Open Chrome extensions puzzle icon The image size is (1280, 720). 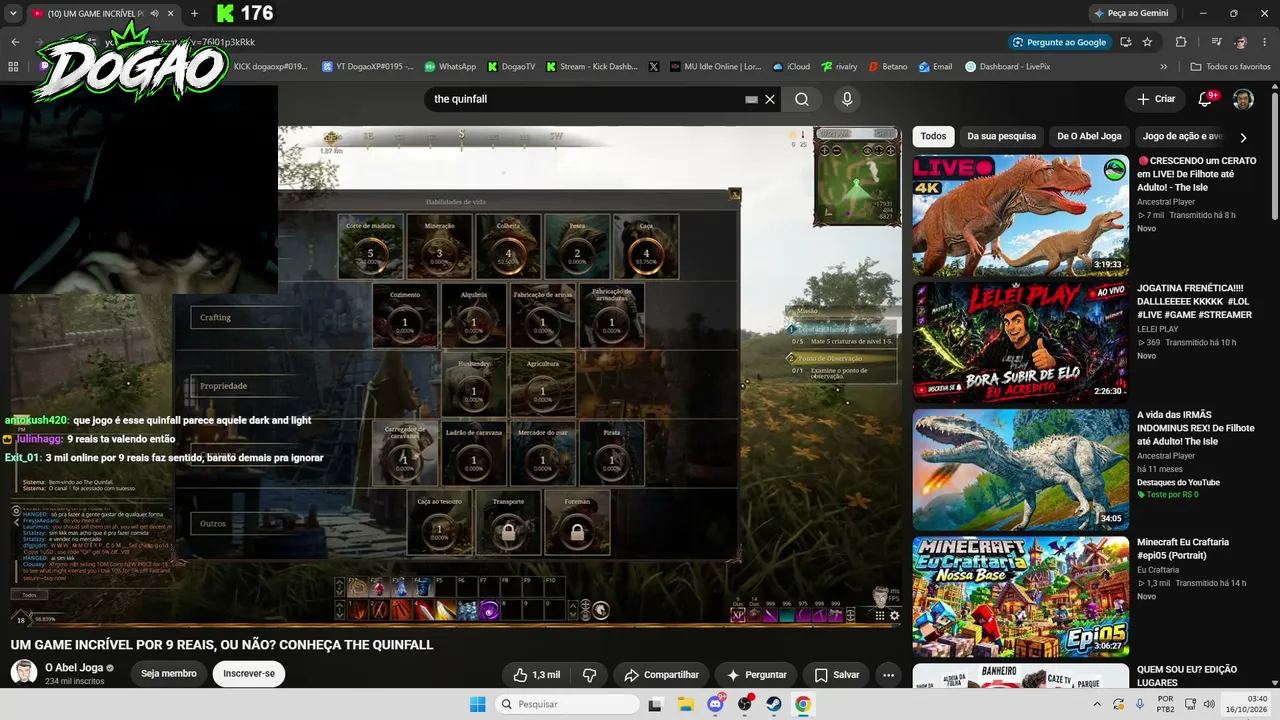(1181, 42)
